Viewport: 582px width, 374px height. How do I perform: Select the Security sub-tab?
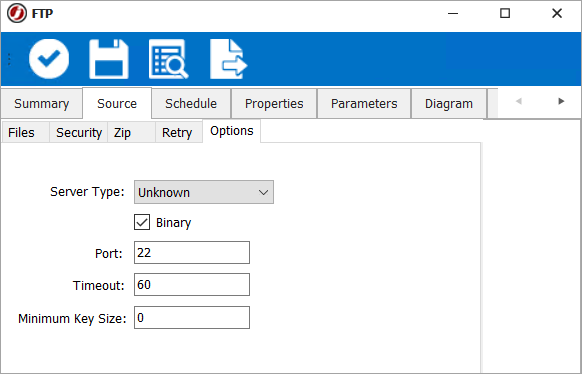pos(79,132)
